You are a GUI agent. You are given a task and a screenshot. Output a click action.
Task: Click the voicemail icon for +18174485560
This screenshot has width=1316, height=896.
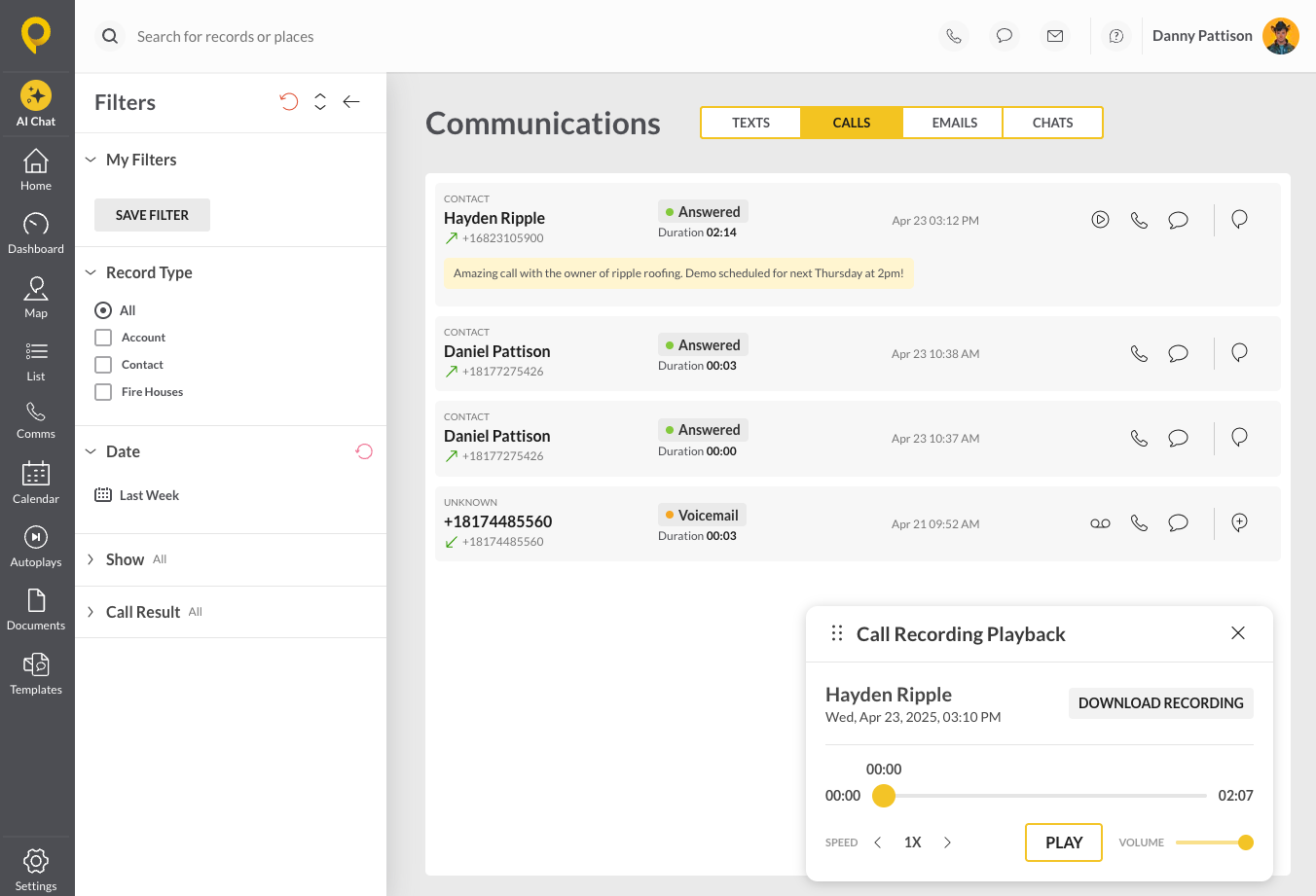1100,523
